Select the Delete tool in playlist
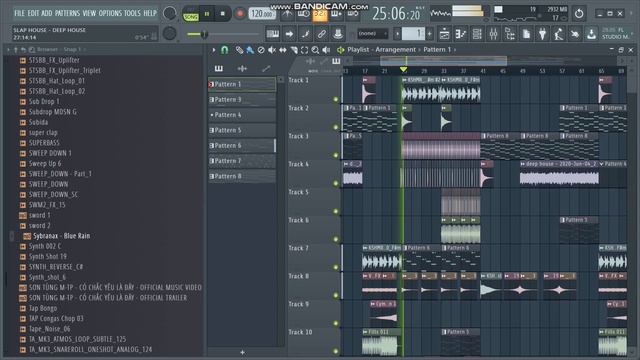The width and height of the screenshot is (640, 360). click(x=261, y=50)
